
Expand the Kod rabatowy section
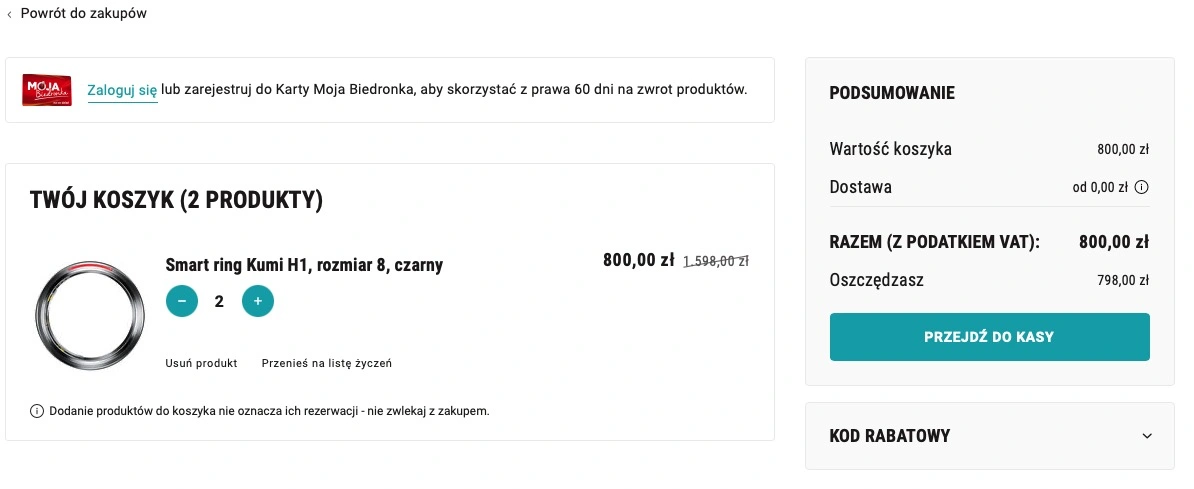click(1147, 436)
